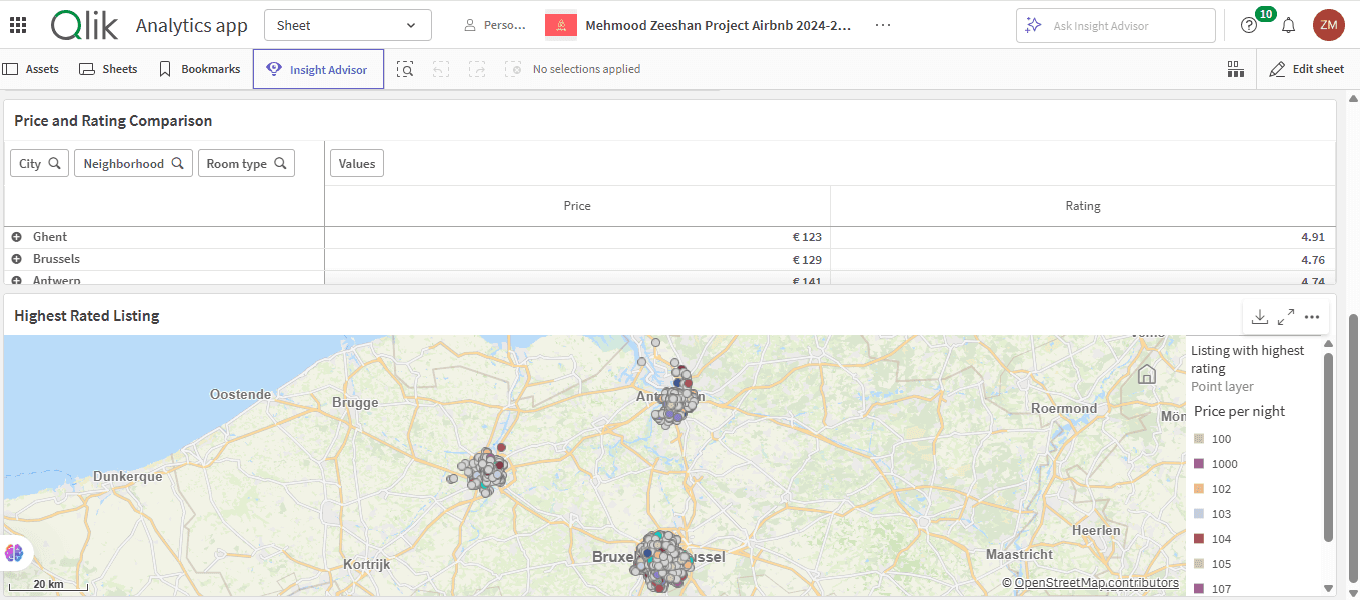This screenshot has height=600, width=1360.
Task: Click the Price column header
Action: click(x=577, y=206)
